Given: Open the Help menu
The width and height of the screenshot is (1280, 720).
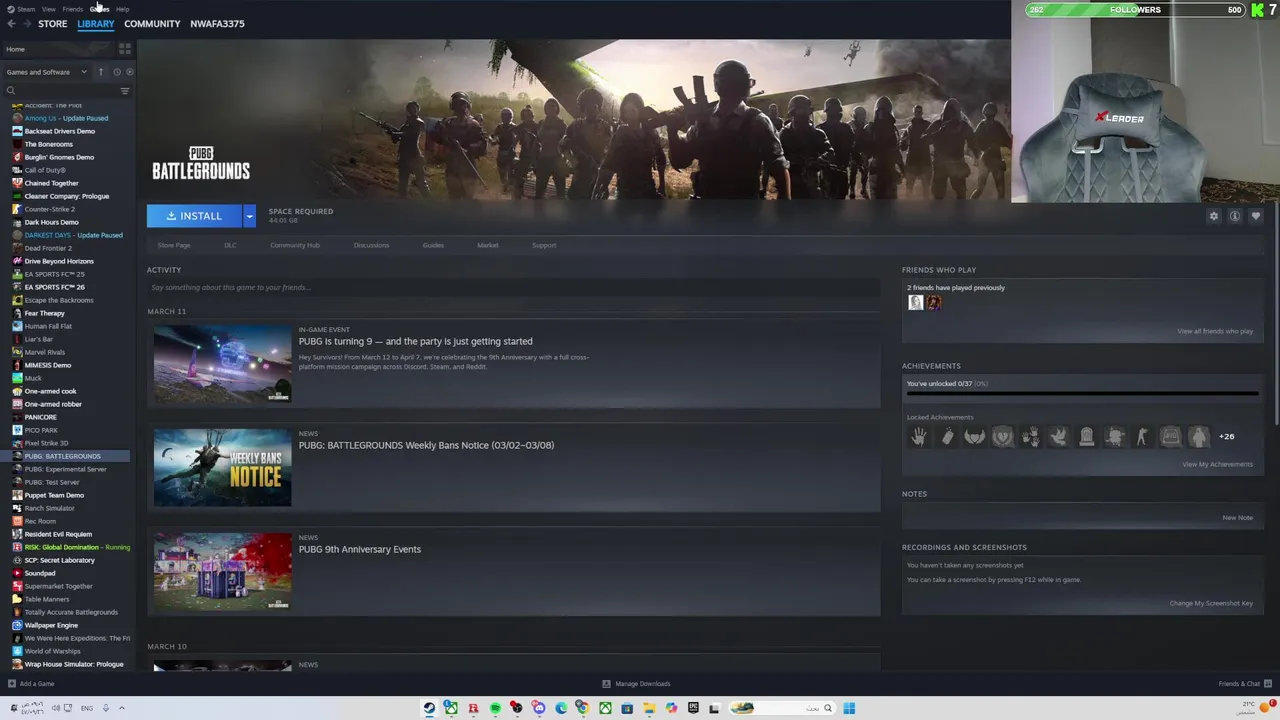Looking at the screenshot, I should coord(122,9).
